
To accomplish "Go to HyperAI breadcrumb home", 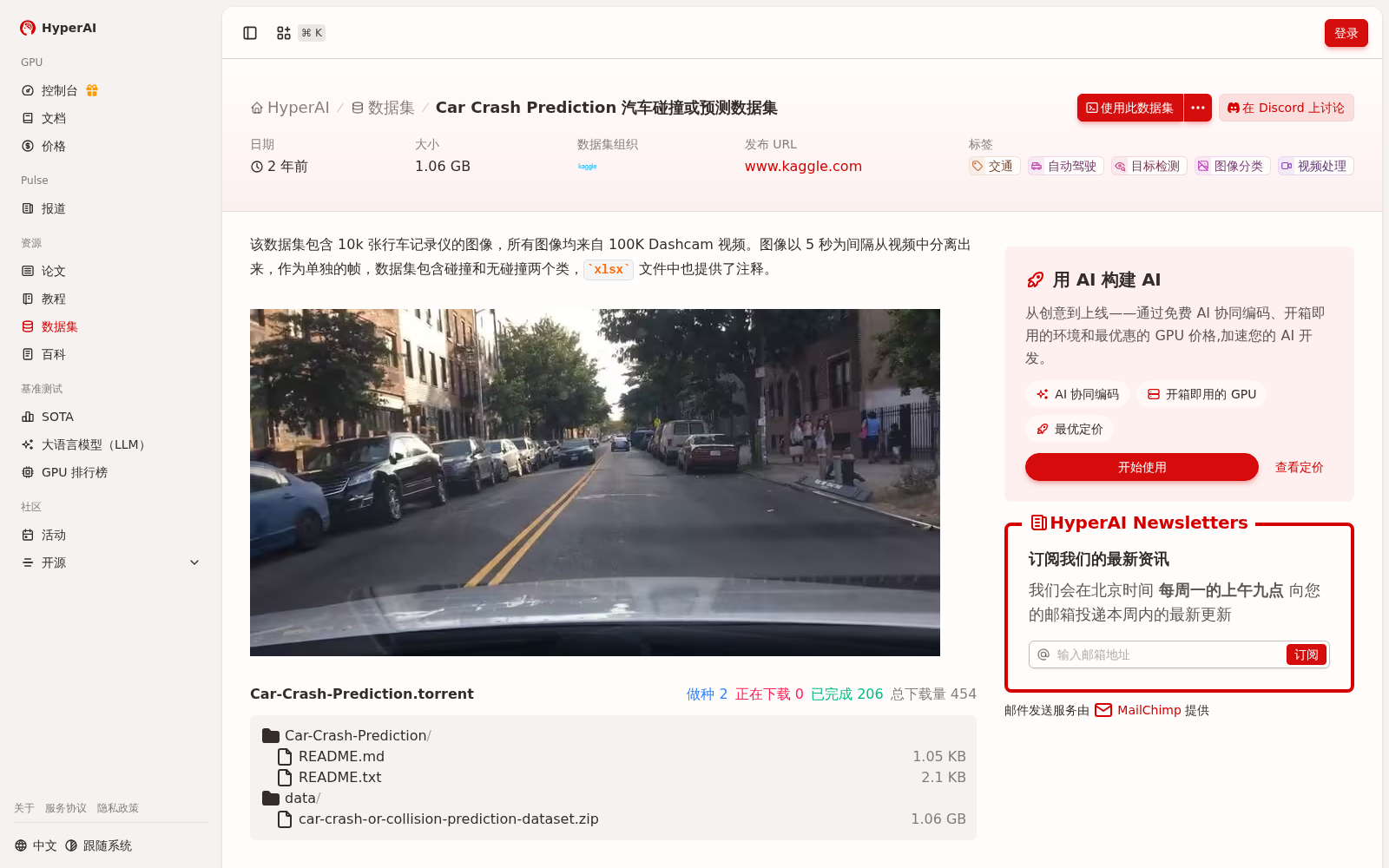I will coord(290,108).
